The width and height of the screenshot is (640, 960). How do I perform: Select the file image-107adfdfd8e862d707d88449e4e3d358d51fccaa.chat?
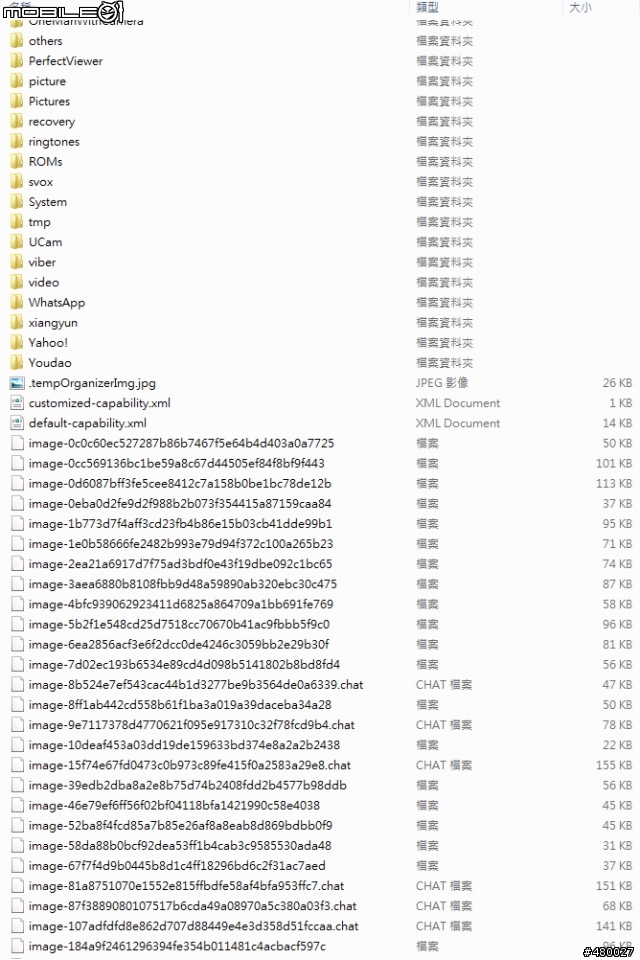click(193, 926)
